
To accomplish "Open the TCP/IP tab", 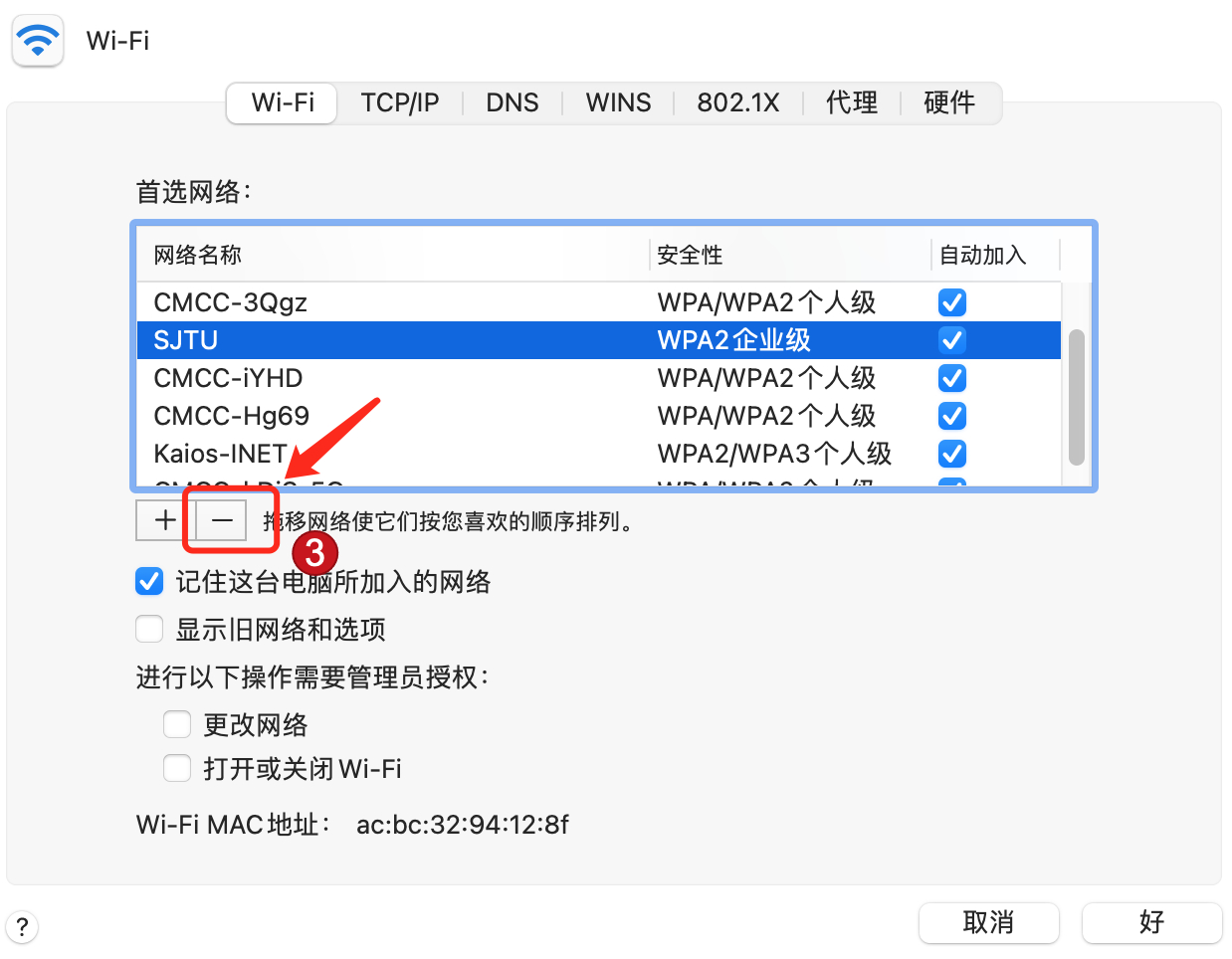I will pos(400,102).
